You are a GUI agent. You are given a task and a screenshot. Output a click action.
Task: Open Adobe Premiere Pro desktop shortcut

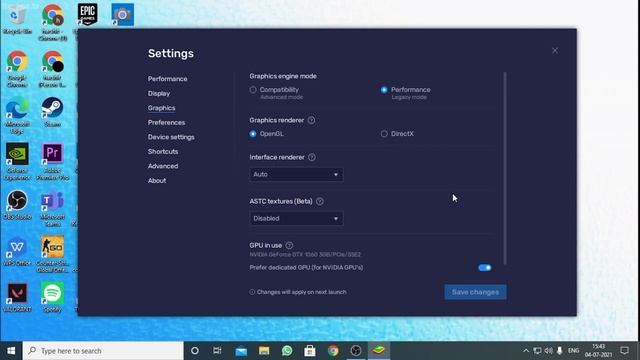click(53, 162)
